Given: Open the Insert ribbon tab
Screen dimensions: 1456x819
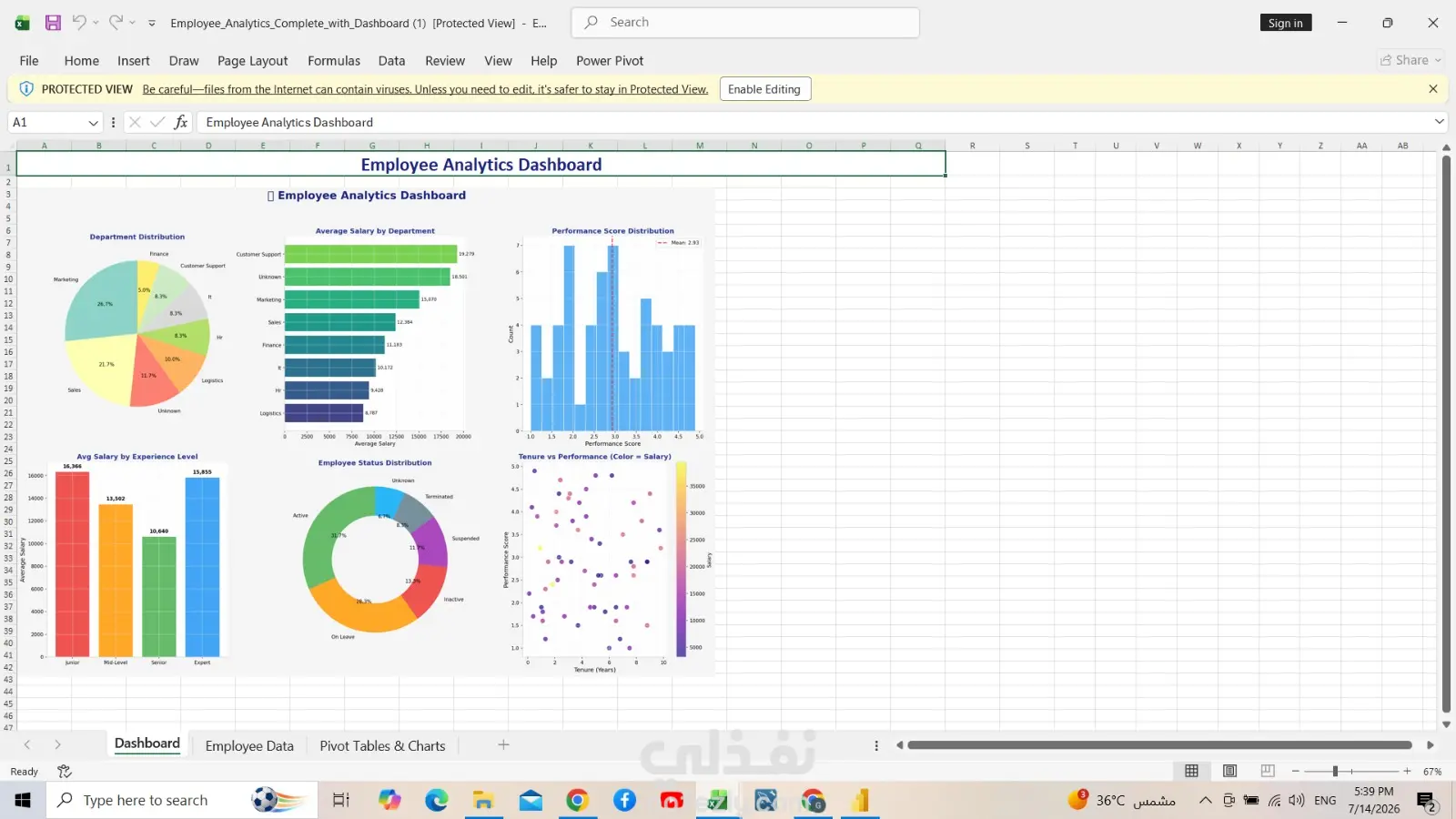Looking at the screenshot, I should 134,61.
